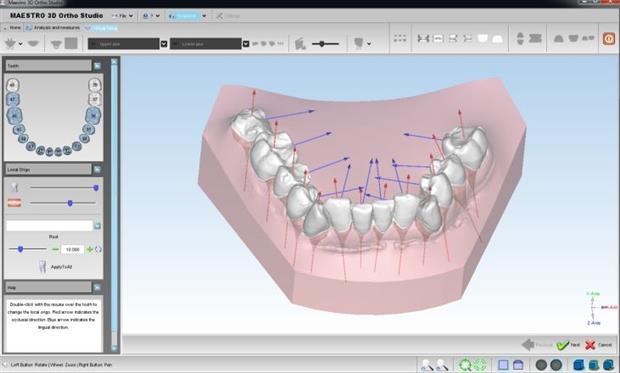Click the fourth alignment tool icon
The image size is (620, 373).
point(467,38)
